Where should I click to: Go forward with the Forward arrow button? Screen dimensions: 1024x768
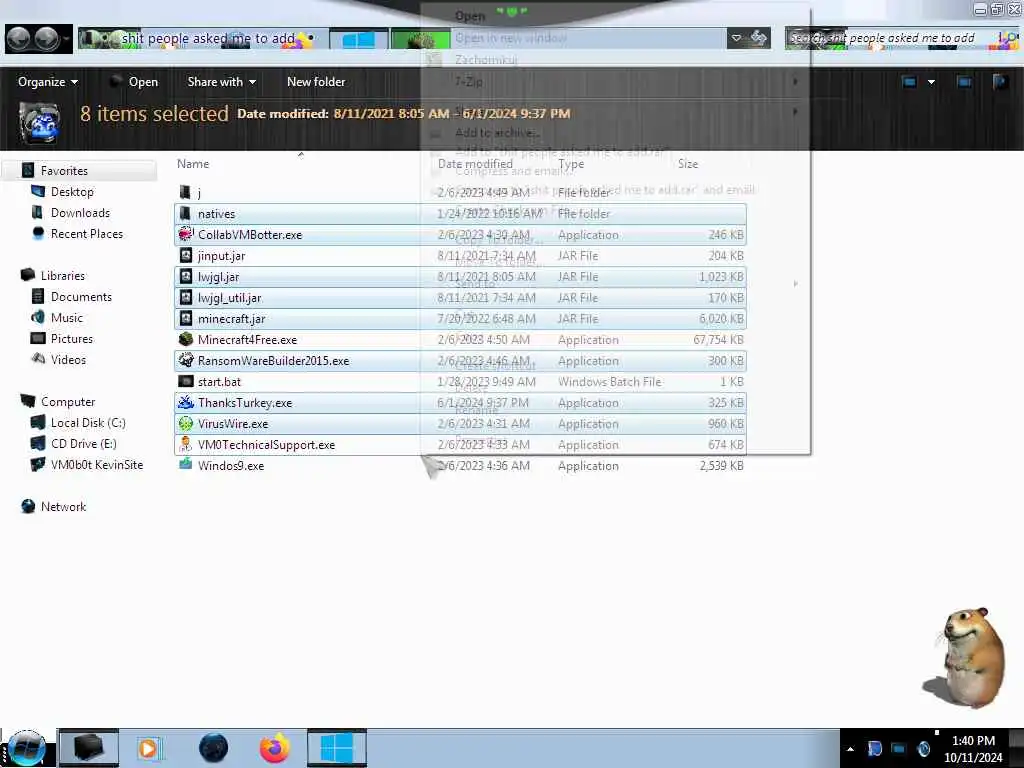click(x=46, y=39)
